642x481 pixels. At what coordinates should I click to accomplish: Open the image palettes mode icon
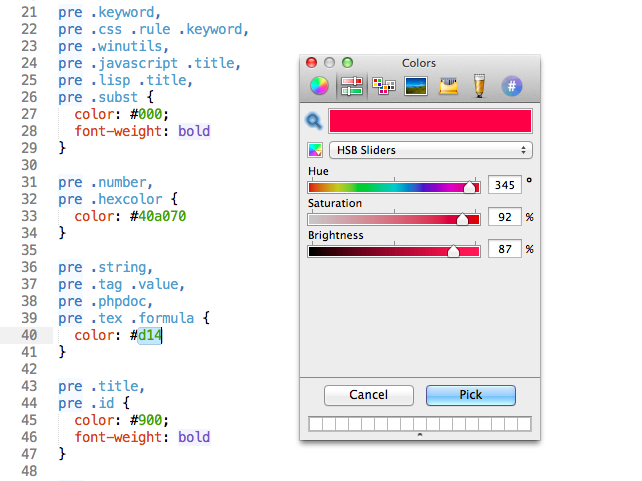[416, 86]
